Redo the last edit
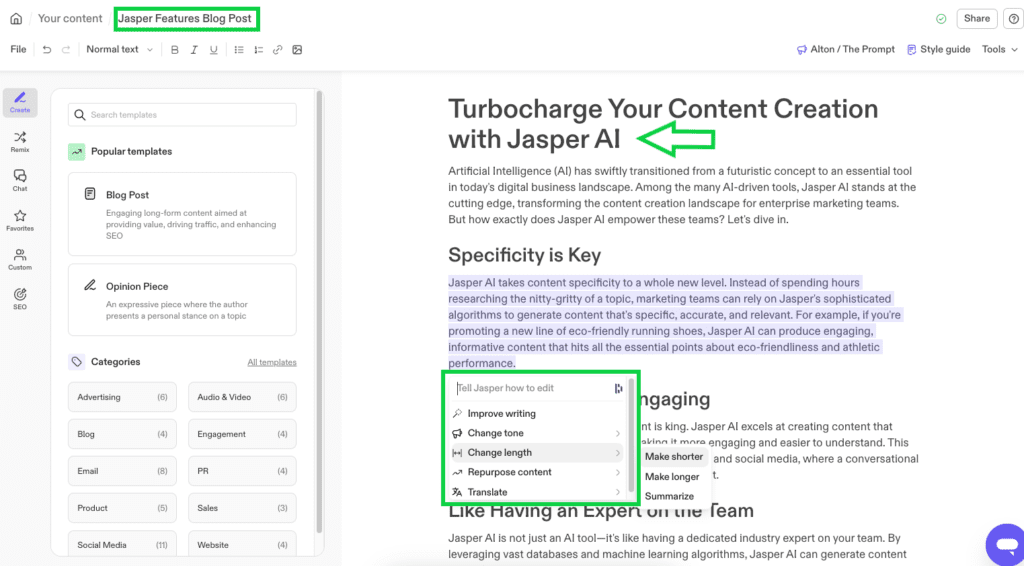Viewport: 1024px width, 566px height. coord(66,50)
